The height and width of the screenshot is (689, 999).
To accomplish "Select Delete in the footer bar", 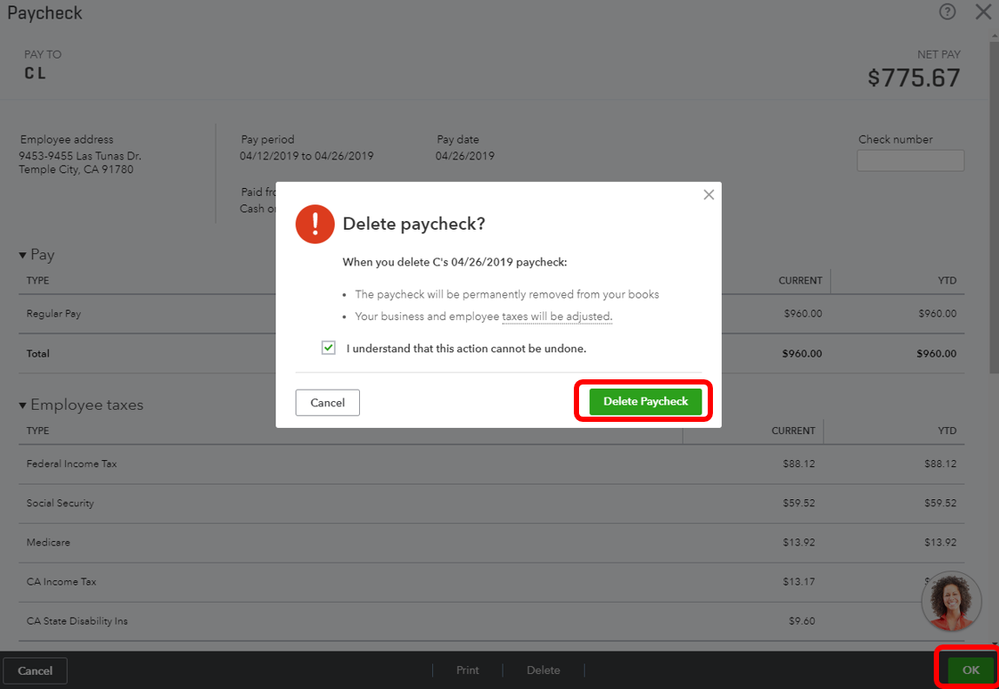I will pyautogui.click(x=543, y=670).
